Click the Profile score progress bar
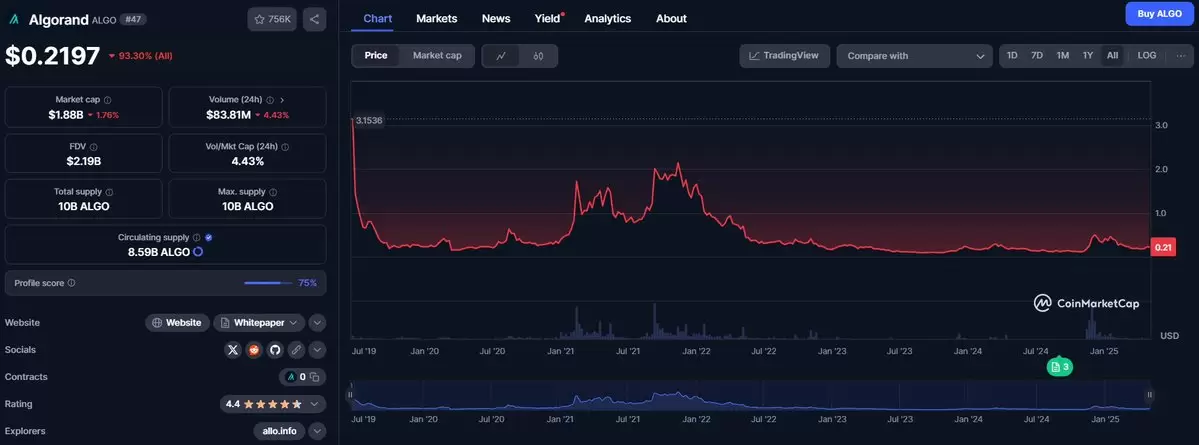This screenshot has height=445, width=1199. tap(268, 283)
